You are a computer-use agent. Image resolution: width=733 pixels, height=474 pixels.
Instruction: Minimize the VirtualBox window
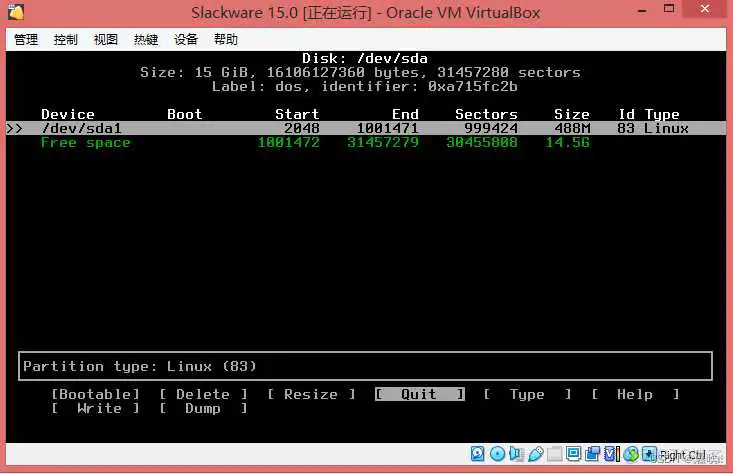tap(643, 10)
